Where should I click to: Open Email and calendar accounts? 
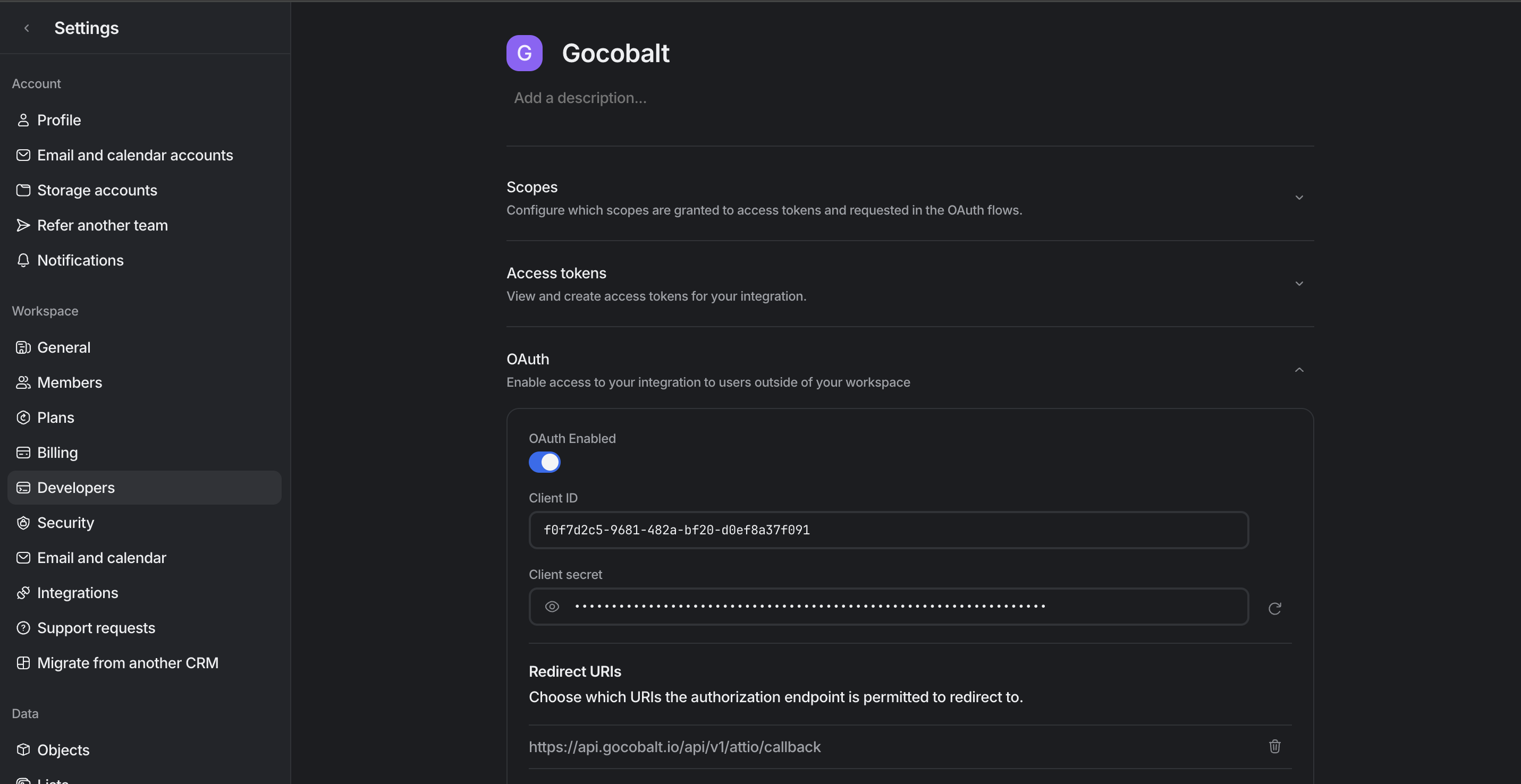coord(134,155)
